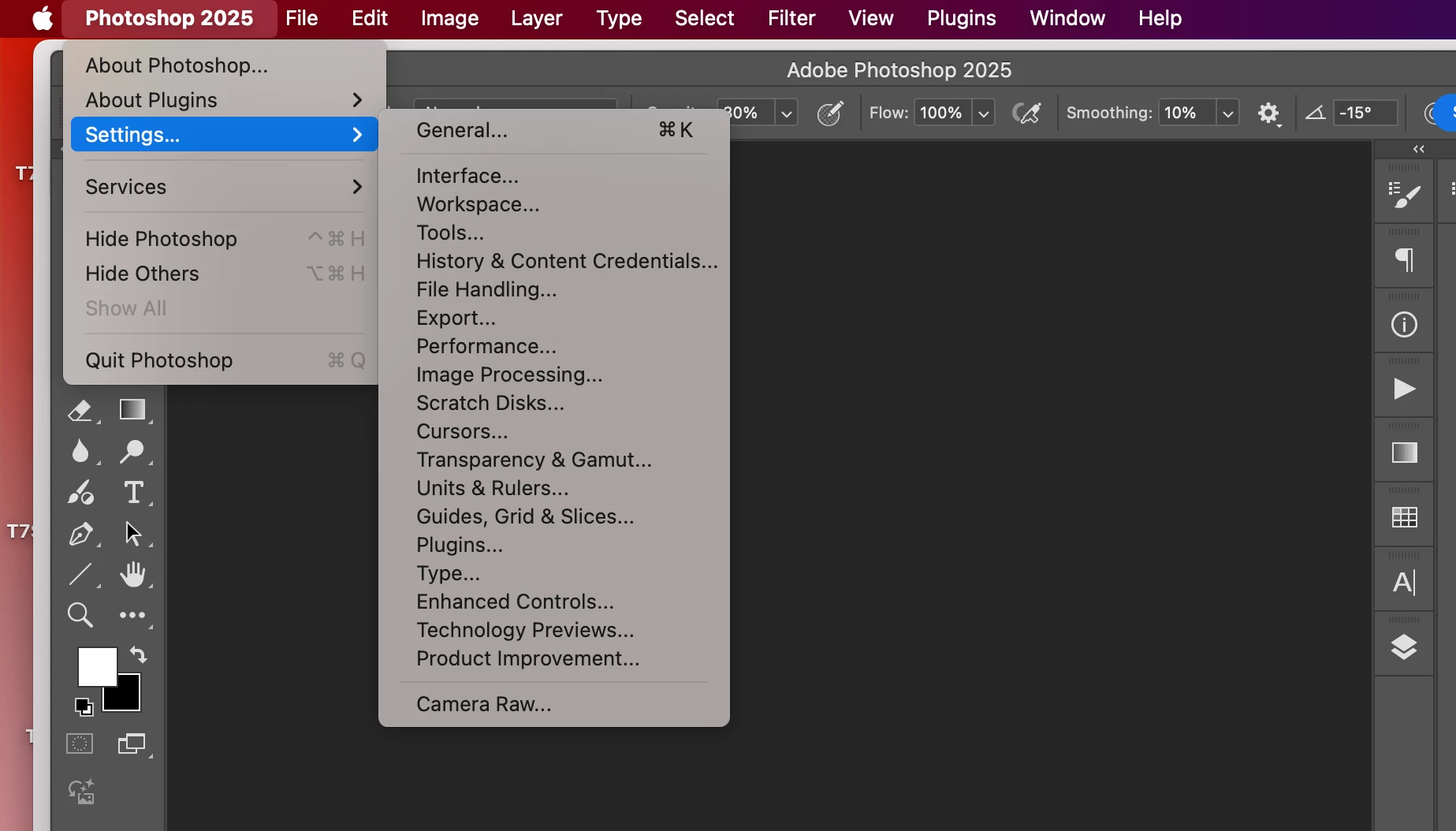This screenshot has width=1456, height=831.
Task: Open Workspace settings
Action: 553,204
